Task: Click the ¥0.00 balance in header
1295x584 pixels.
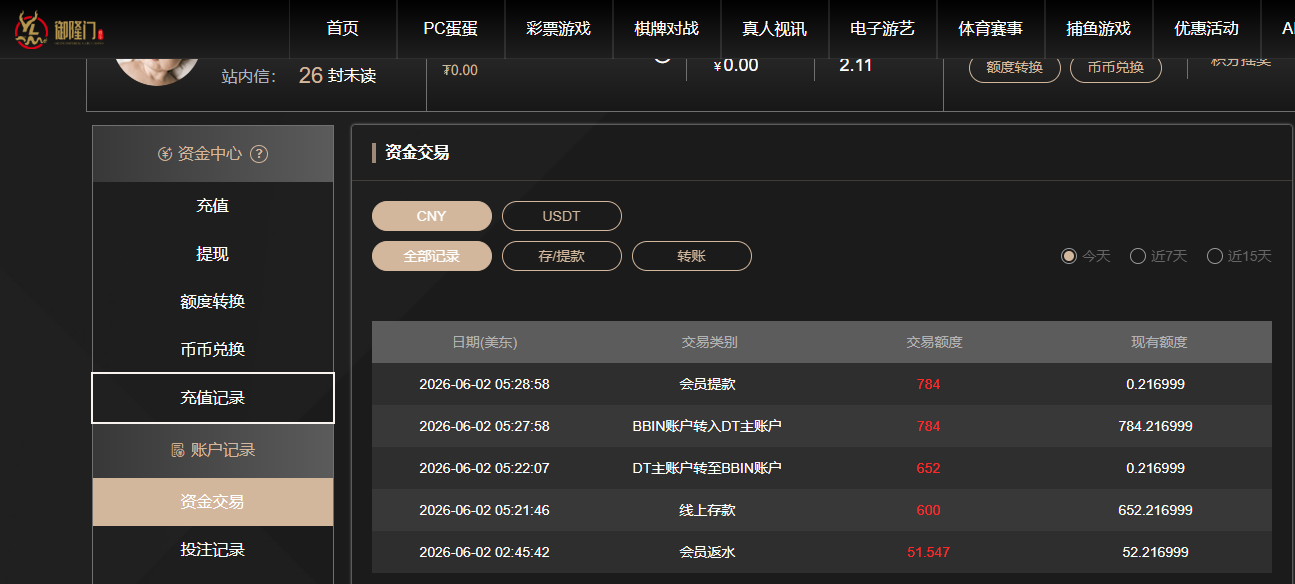Action: pyautogui.click(x=736, y=66)
